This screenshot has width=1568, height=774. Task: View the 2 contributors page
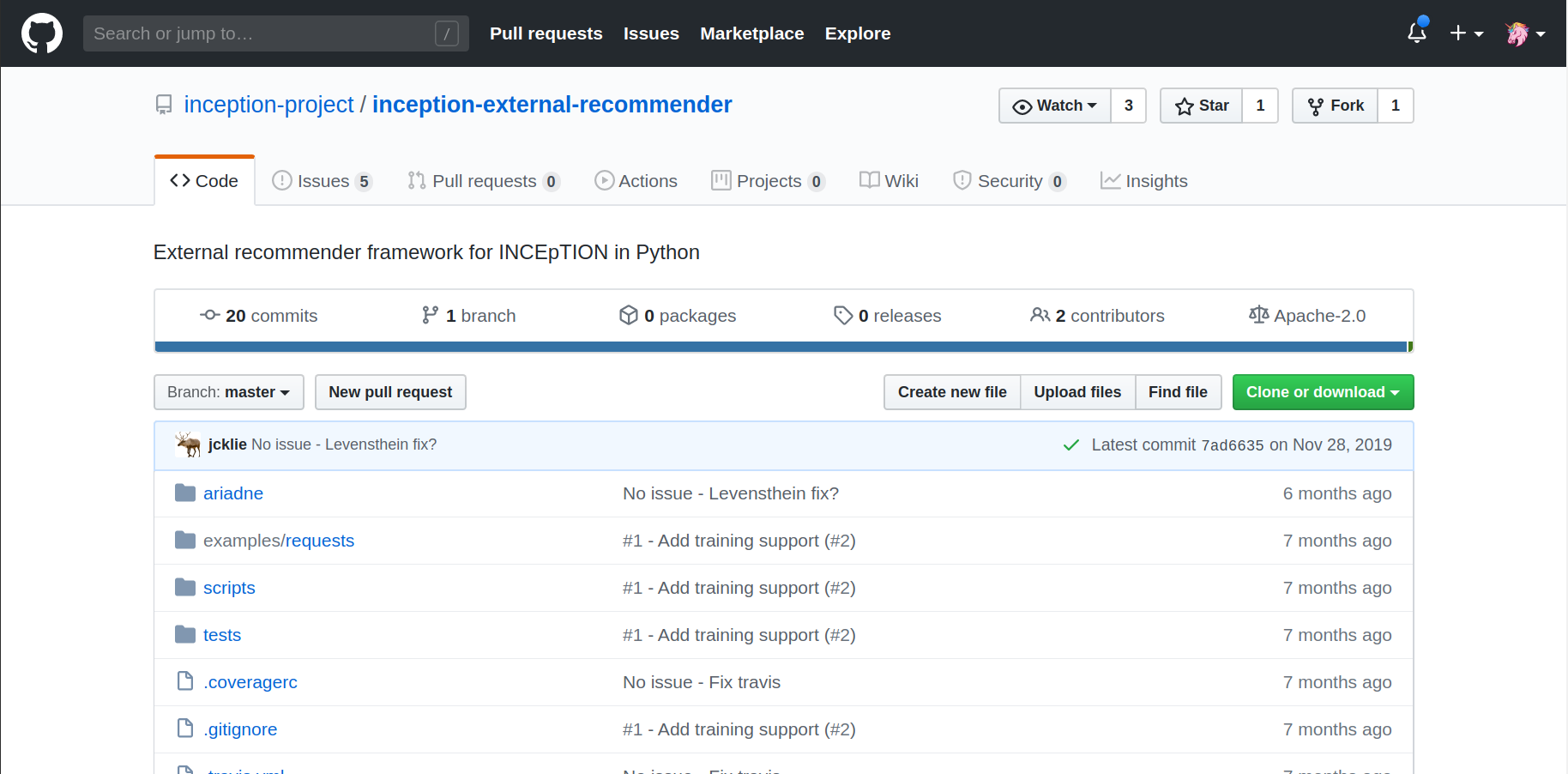point(1097,316)
